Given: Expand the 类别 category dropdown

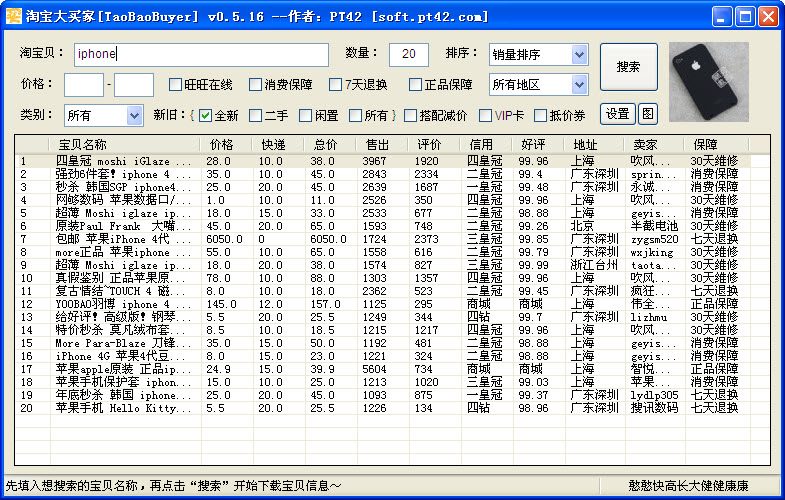Looking at the screenshot, I should tap(104, 116).
